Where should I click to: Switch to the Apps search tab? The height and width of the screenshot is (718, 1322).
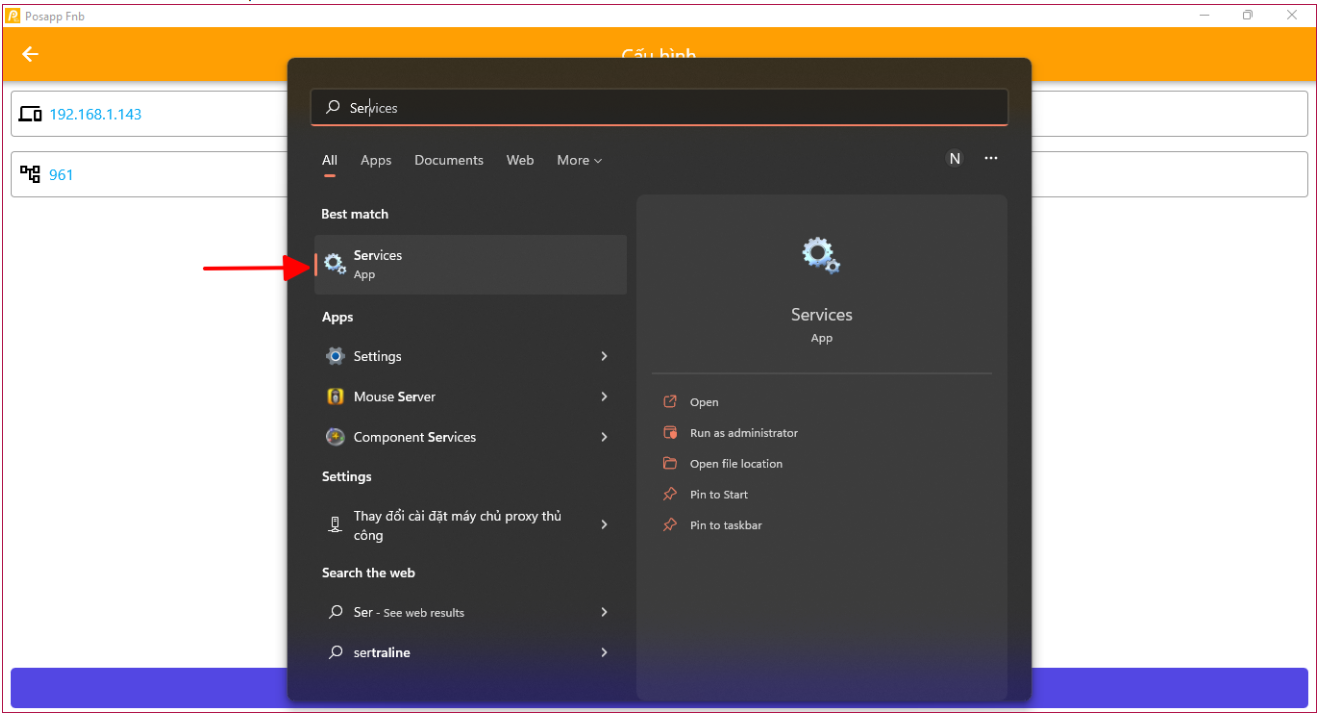point(376,160)
